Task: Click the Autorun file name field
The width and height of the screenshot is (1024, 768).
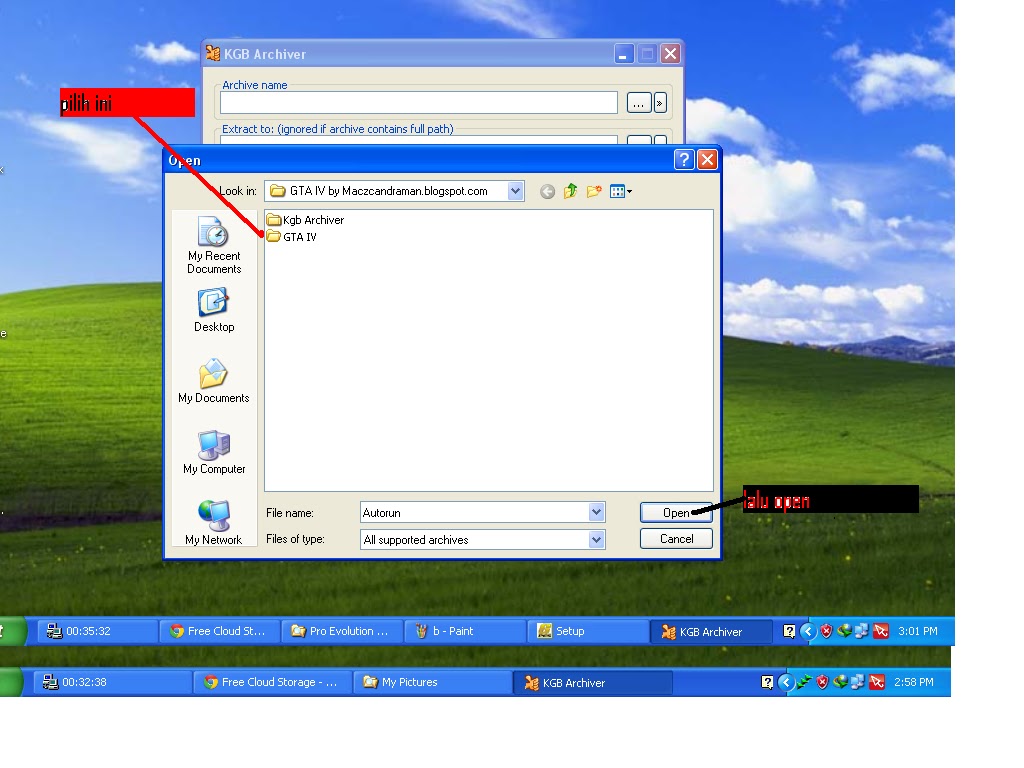Action: tap(470, 512)
